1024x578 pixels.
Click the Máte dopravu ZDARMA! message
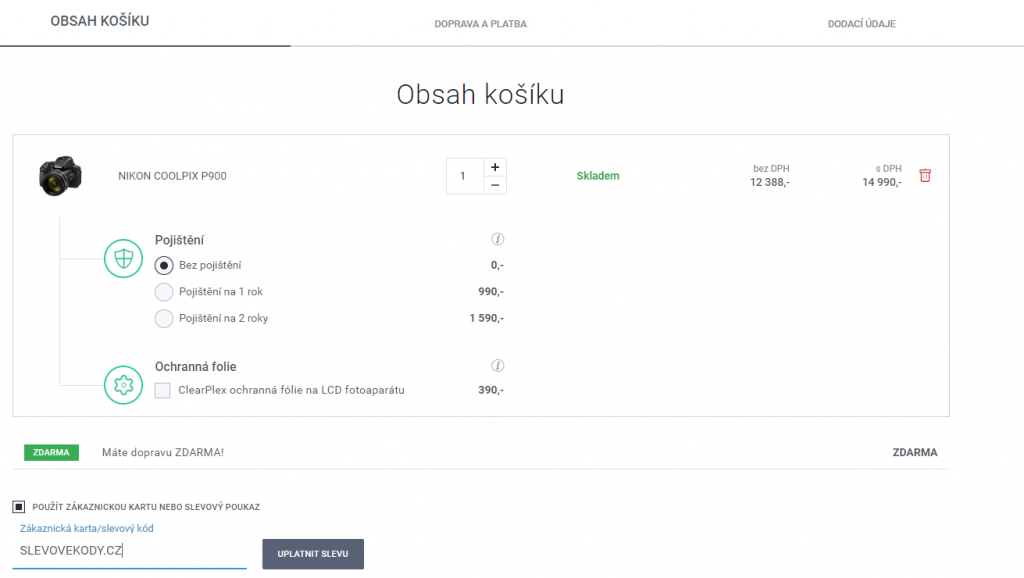coord(163,453)
